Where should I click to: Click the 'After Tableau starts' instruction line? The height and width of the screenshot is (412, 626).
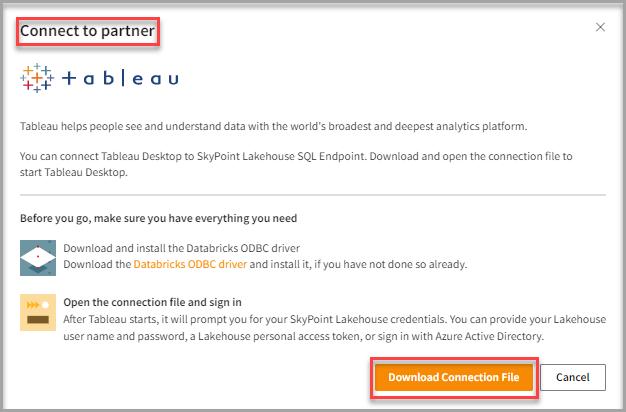click(x=300, y=321)
